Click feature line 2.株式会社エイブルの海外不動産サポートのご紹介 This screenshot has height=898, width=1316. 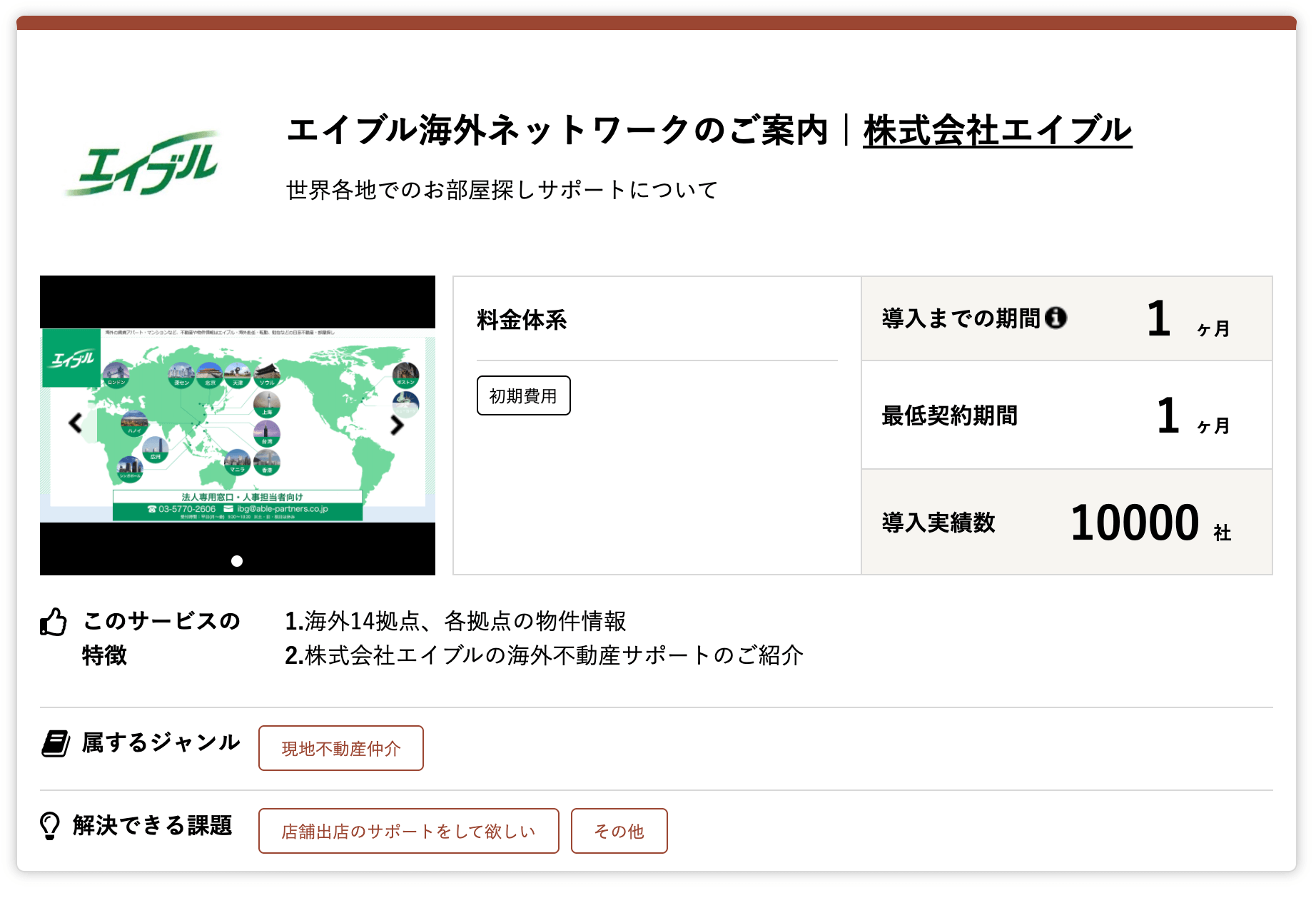click(x=544, y=655)
